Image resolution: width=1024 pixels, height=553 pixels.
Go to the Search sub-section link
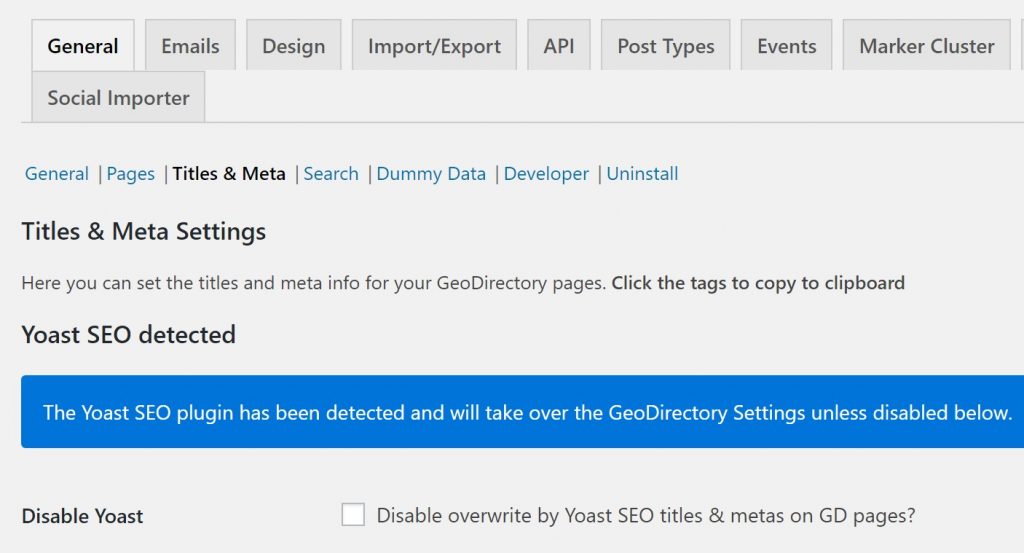tap(331, 174)
